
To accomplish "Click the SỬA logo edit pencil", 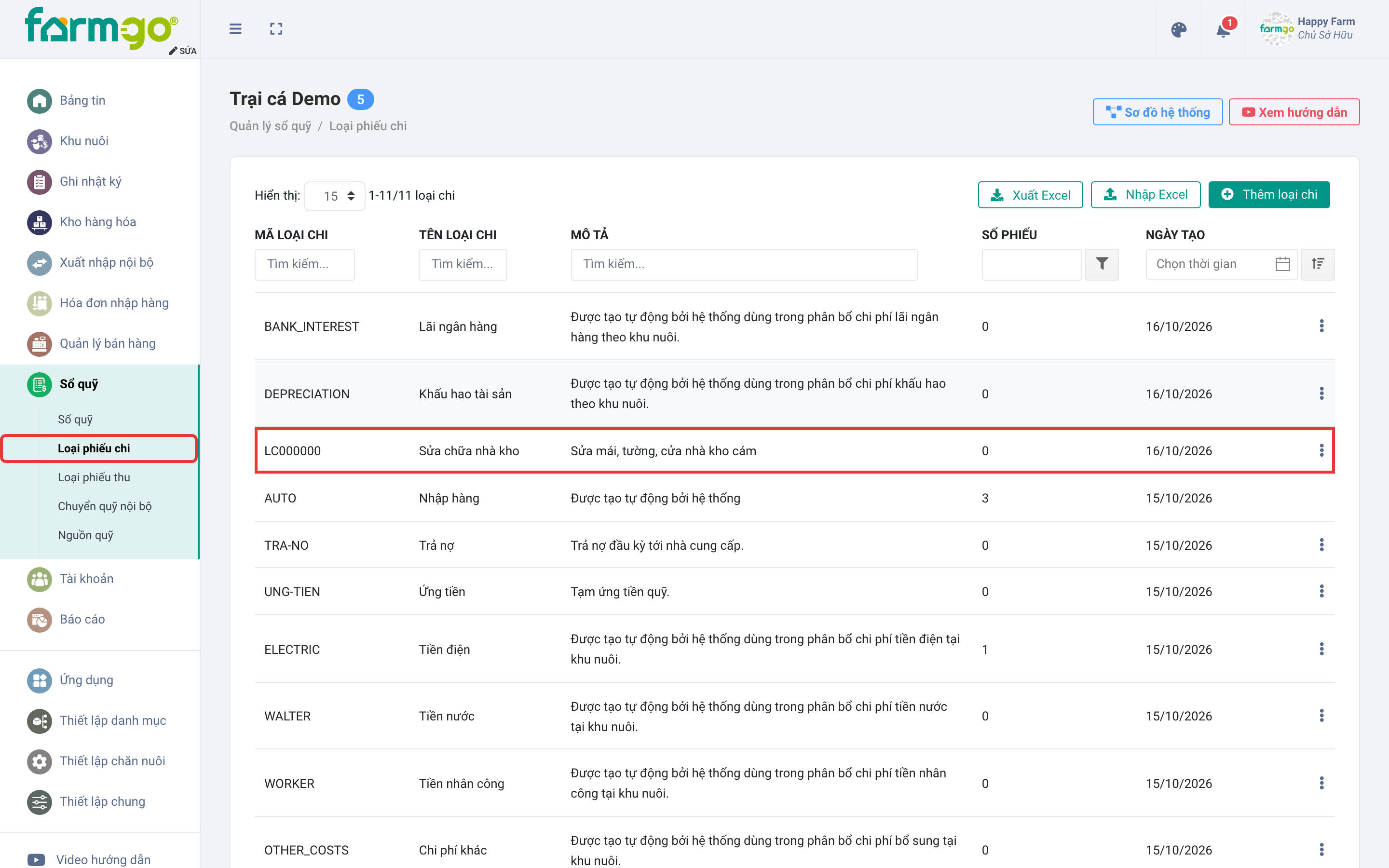I will (182, 51).
